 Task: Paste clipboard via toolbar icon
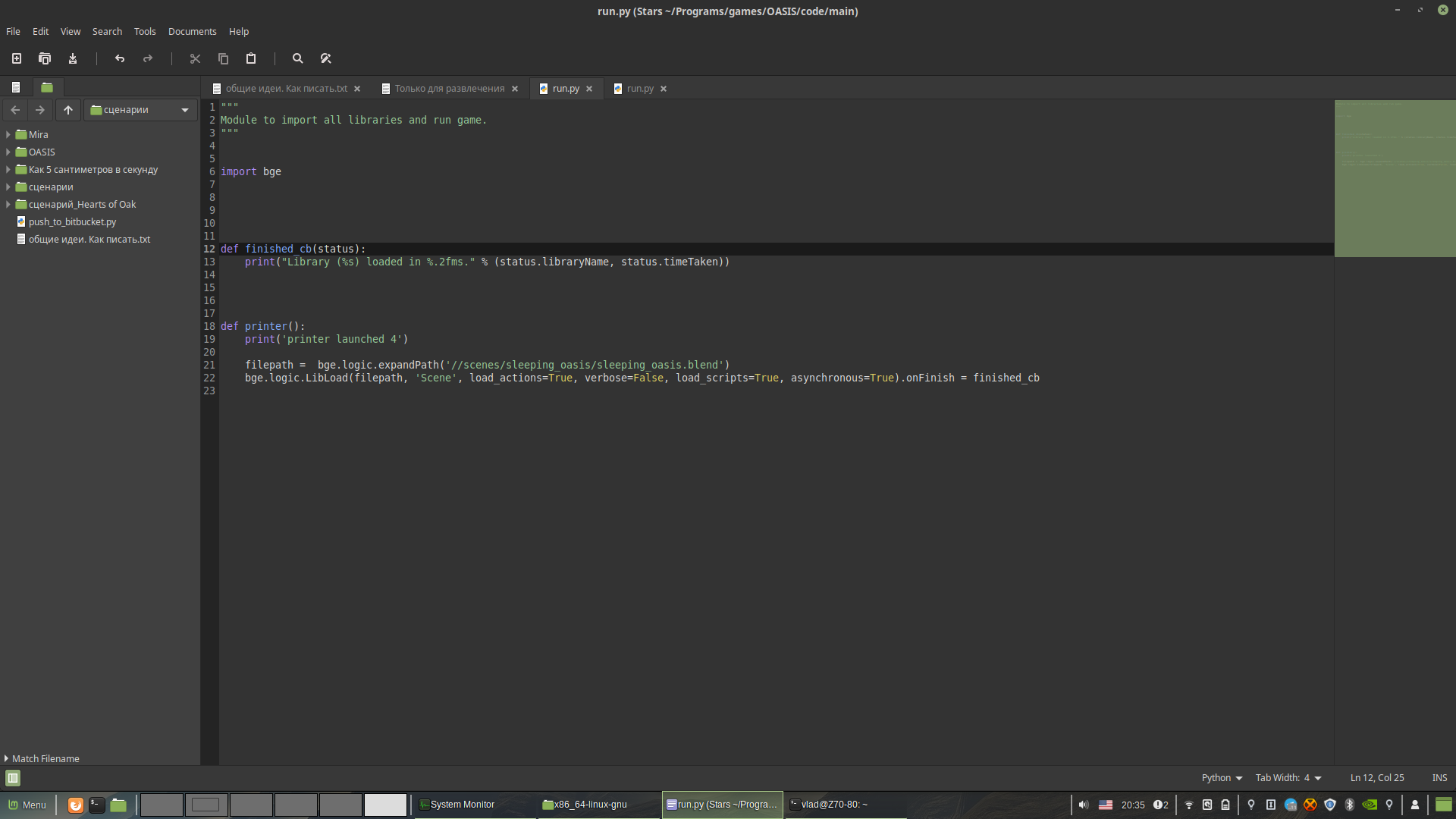coord(251,58)
